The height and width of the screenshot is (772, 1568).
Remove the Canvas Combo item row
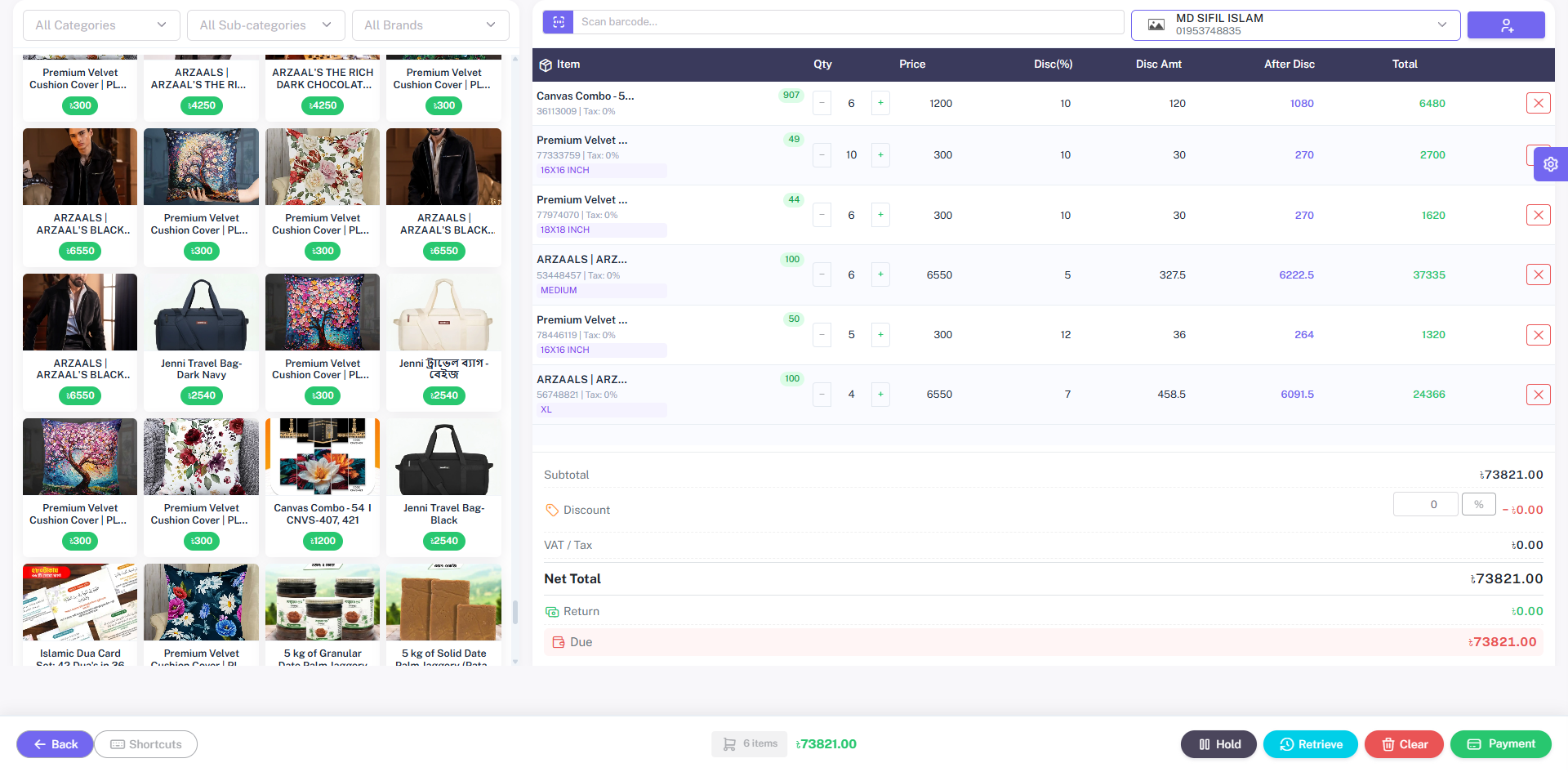[x=1539, y=103]
